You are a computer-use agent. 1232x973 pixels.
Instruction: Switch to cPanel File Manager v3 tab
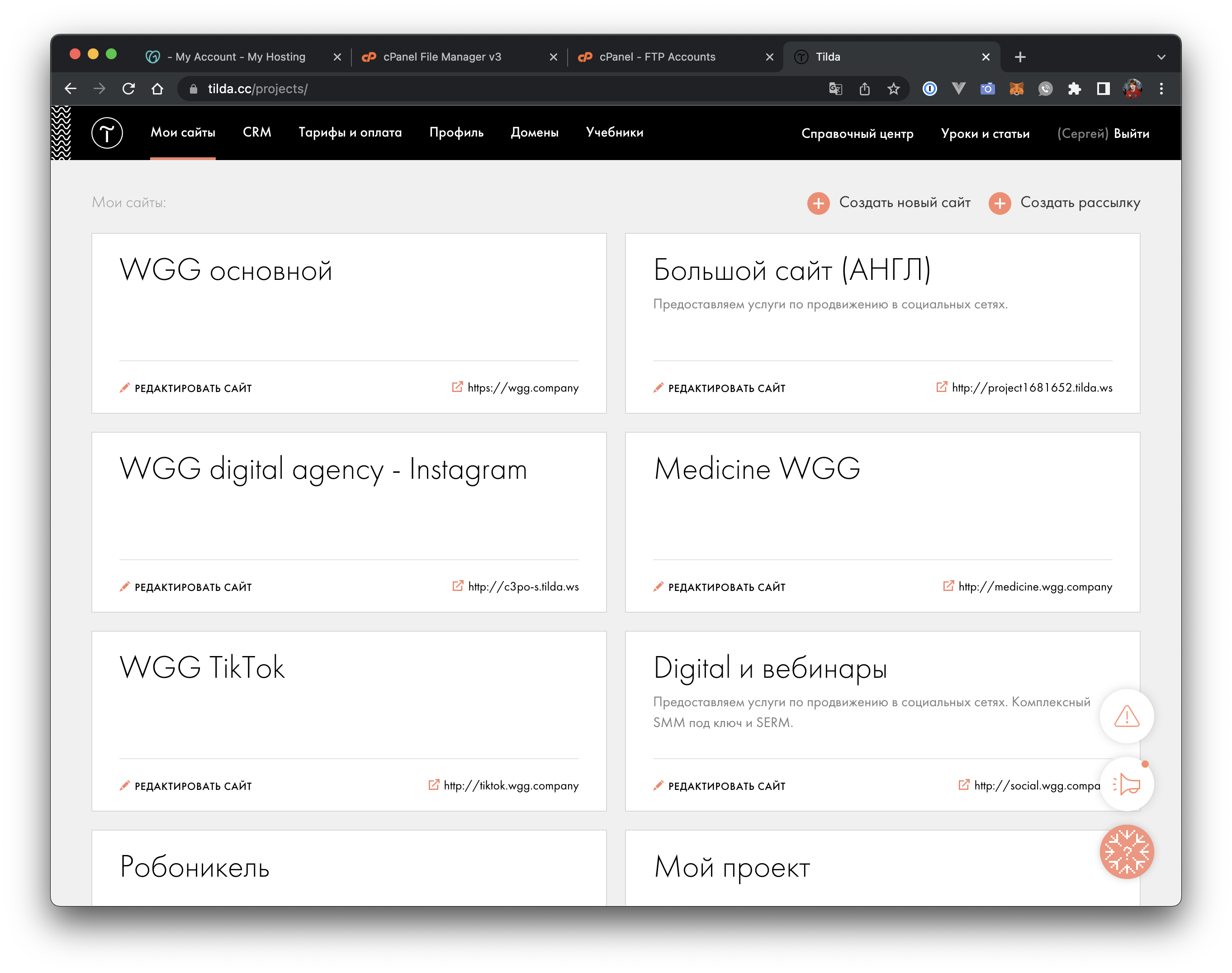coord(442,57)
